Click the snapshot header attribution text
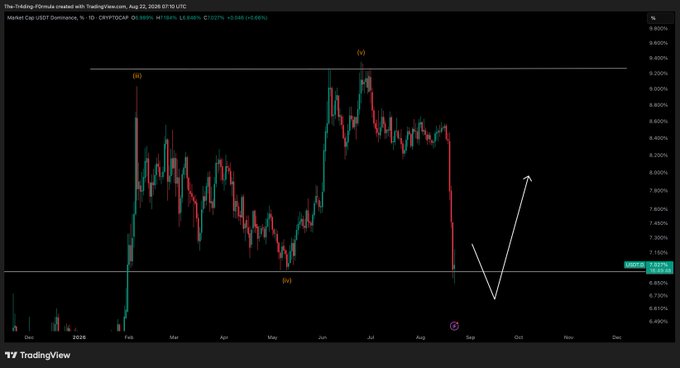 tap(95, 7)
